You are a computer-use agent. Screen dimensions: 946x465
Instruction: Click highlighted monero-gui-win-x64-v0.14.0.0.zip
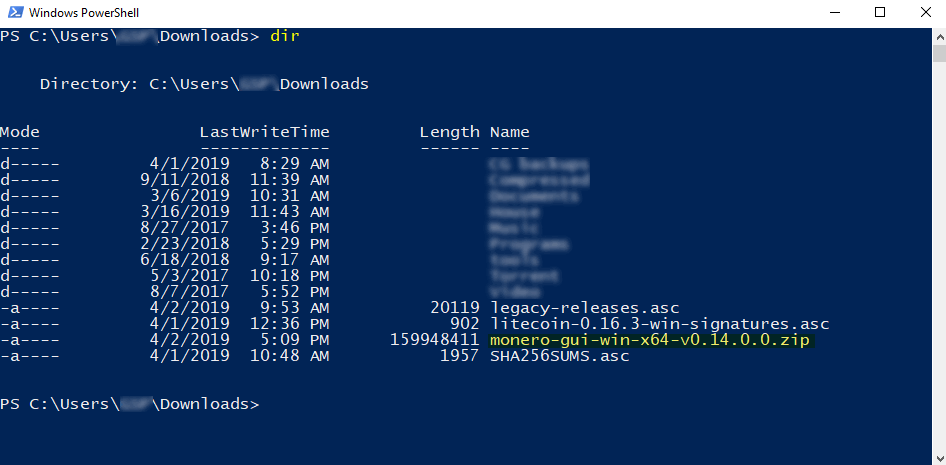coord(650,340)
